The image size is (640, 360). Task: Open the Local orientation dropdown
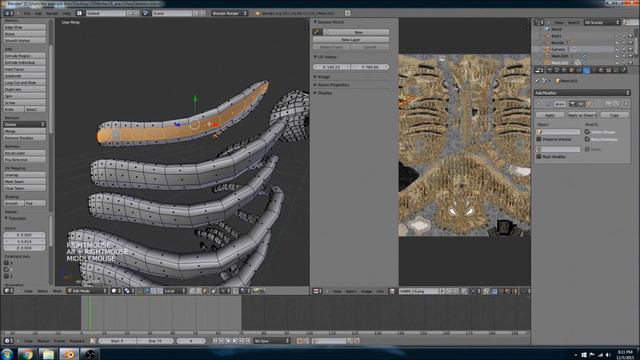[x=175, y=291]
